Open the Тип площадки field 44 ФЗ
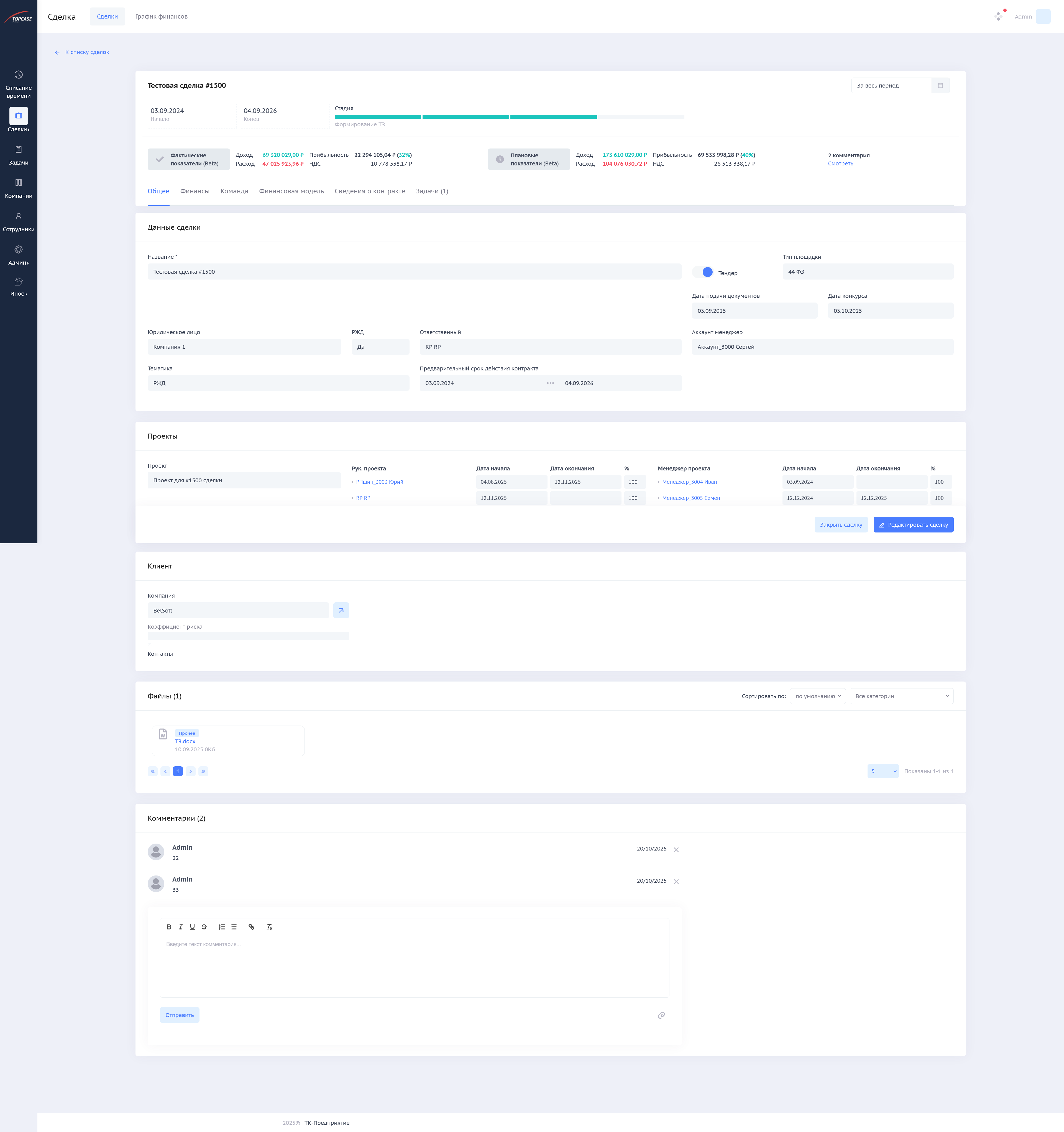 pos(868,272)
